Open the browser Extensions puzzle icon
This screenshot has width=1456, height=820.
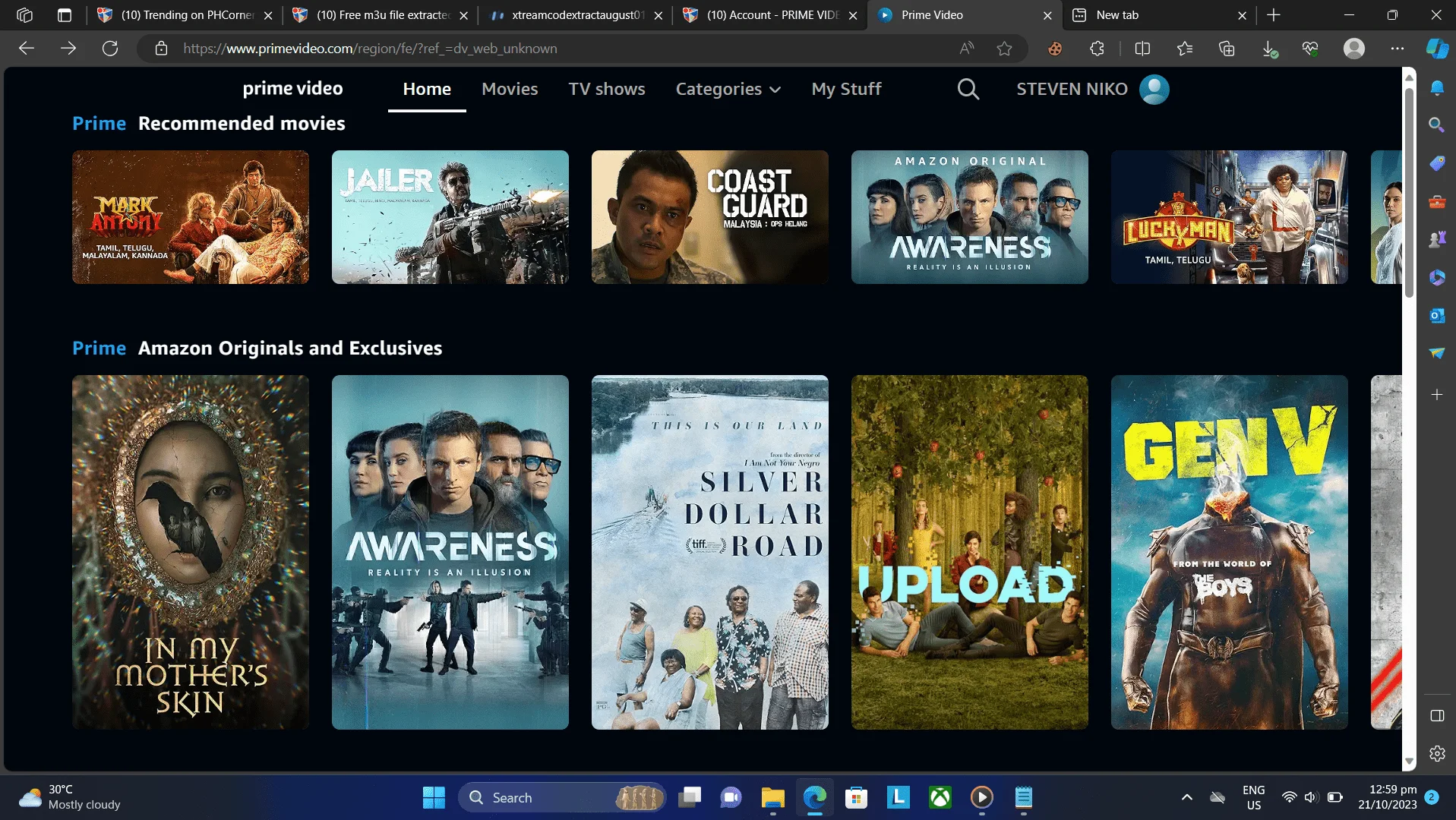coord(1097,49)
